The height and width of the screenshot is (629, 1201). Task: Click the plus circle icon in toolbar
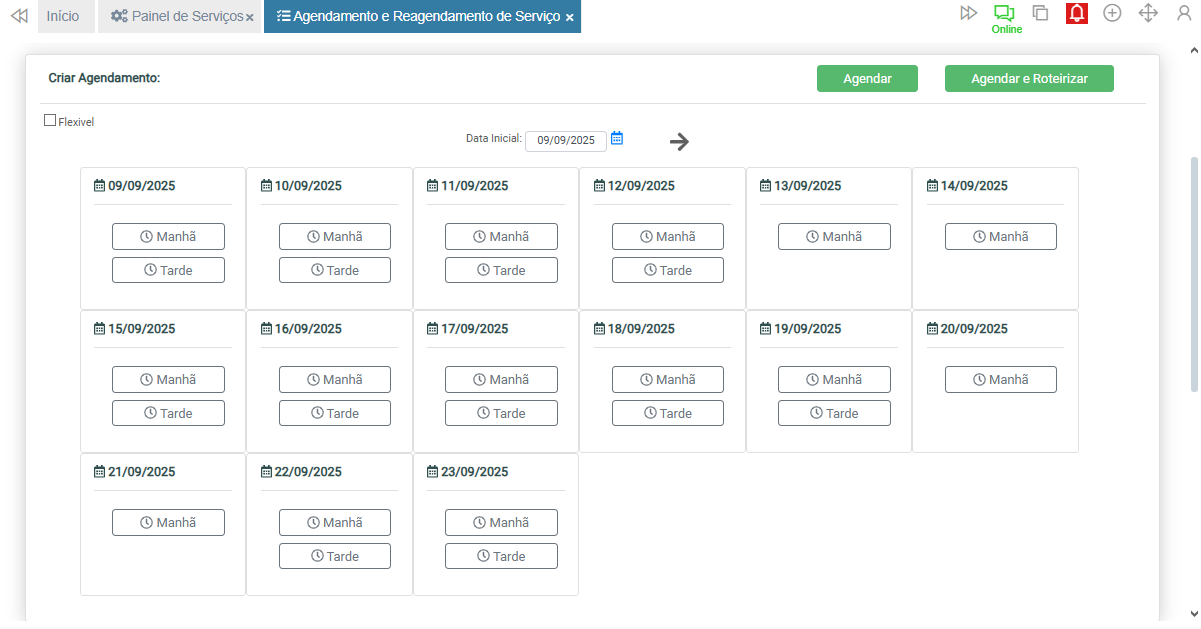point(1112,13)
